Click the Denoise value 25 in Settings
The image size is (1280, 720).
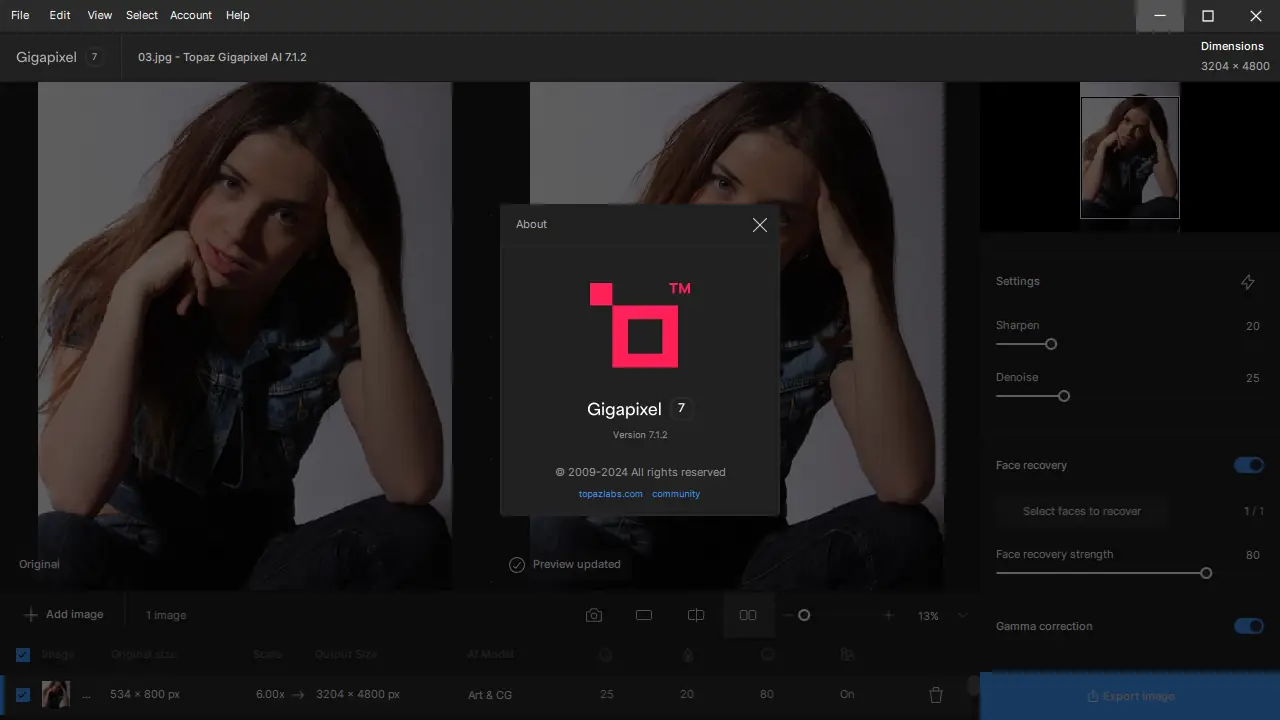(x=1253, y=378)
